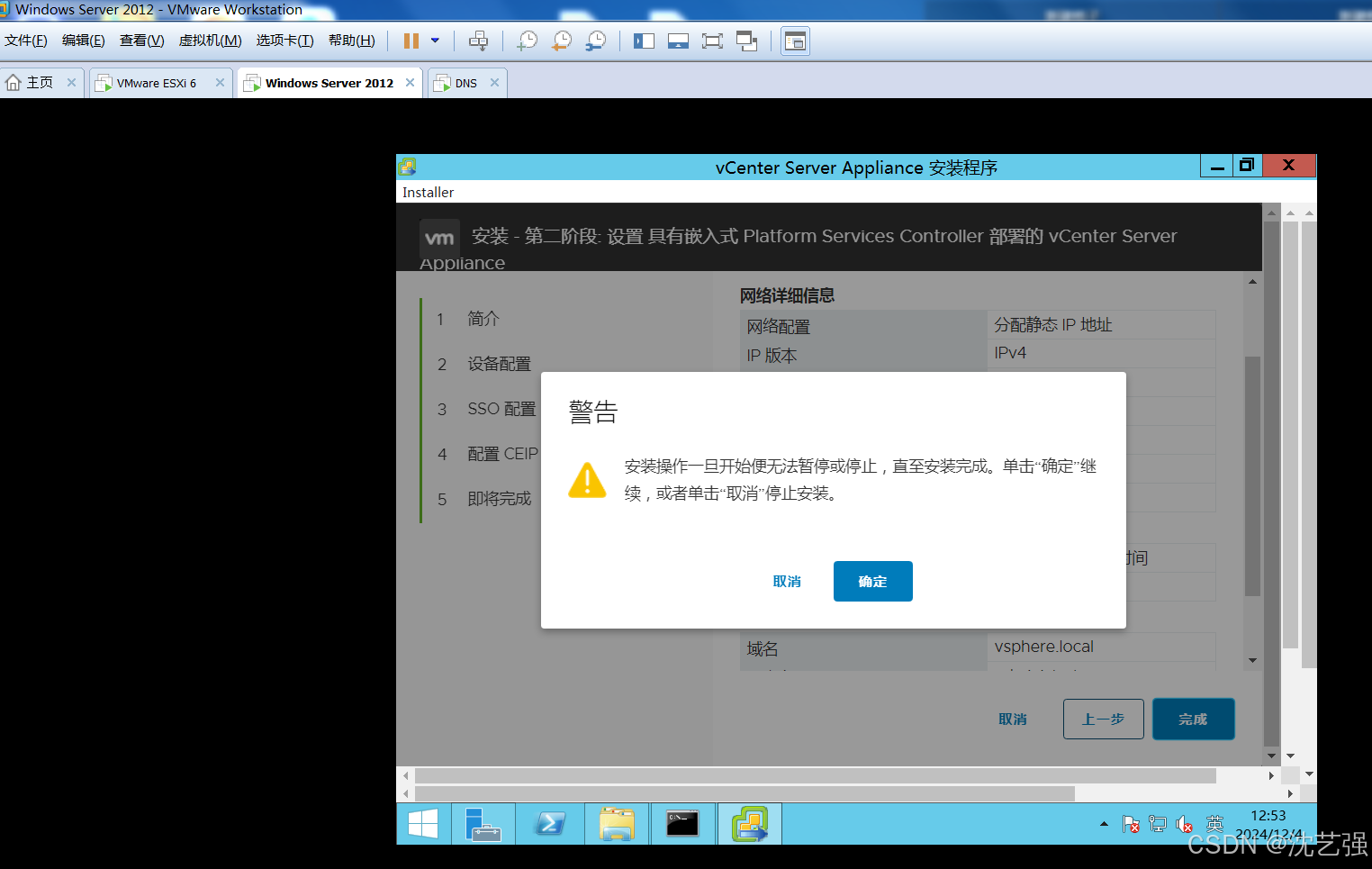Screen dimensions: 1372x869
Task: Open the 选项卡(T) menu
Action: 284,41
